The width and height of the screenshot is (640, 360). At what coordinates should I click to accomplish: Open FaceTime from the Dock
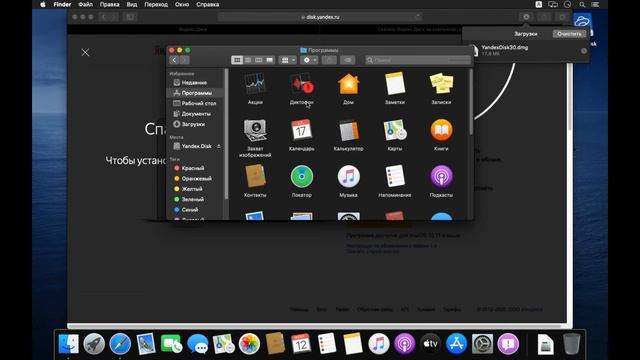[x=171, y=344]
